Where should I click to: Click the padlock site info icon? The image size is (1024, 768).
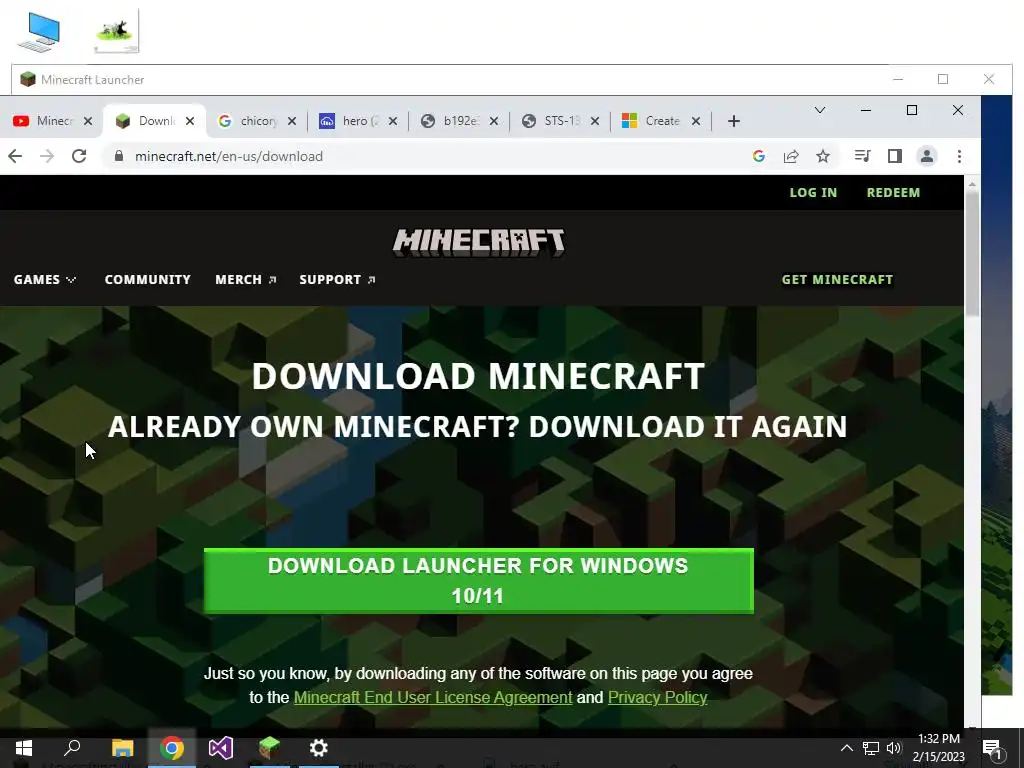coord(118,156)
